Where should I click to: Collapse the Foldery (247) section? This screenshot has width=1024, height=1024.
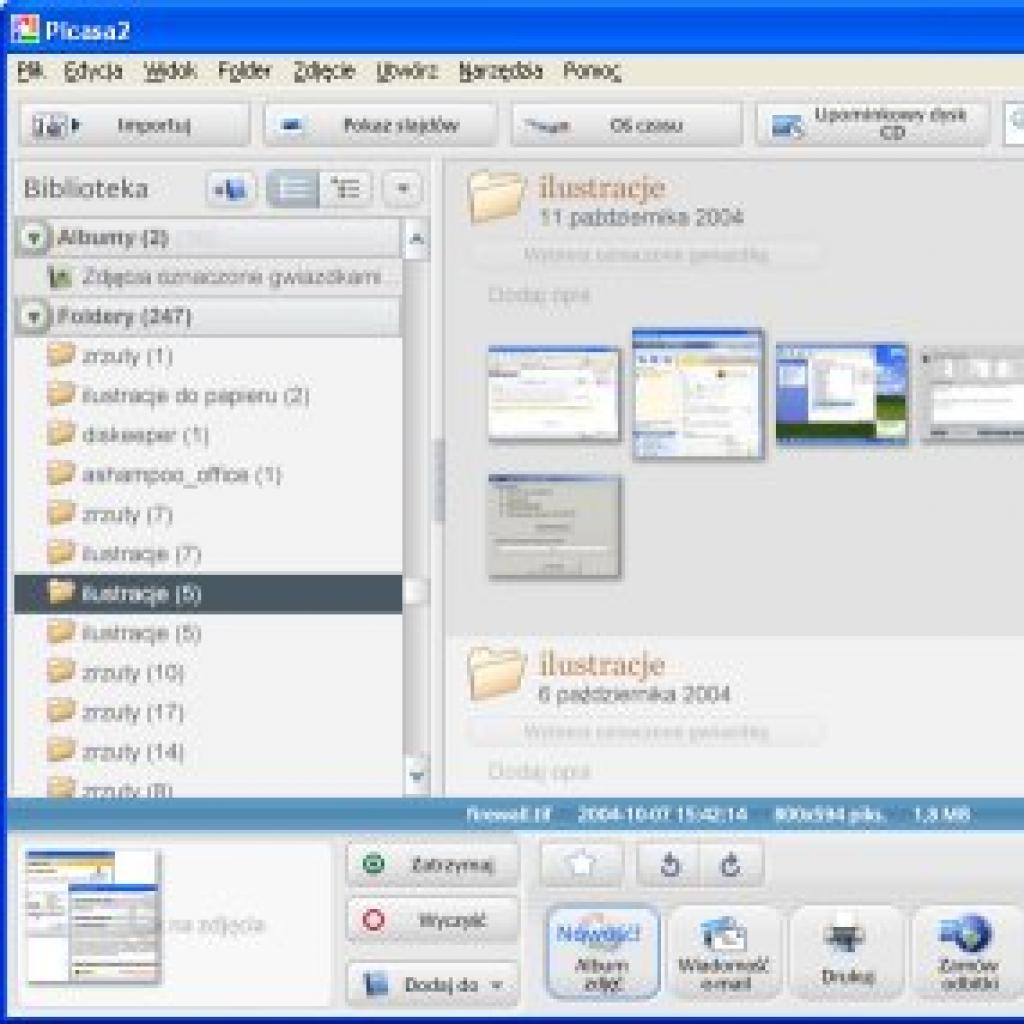tap(33, 317)
